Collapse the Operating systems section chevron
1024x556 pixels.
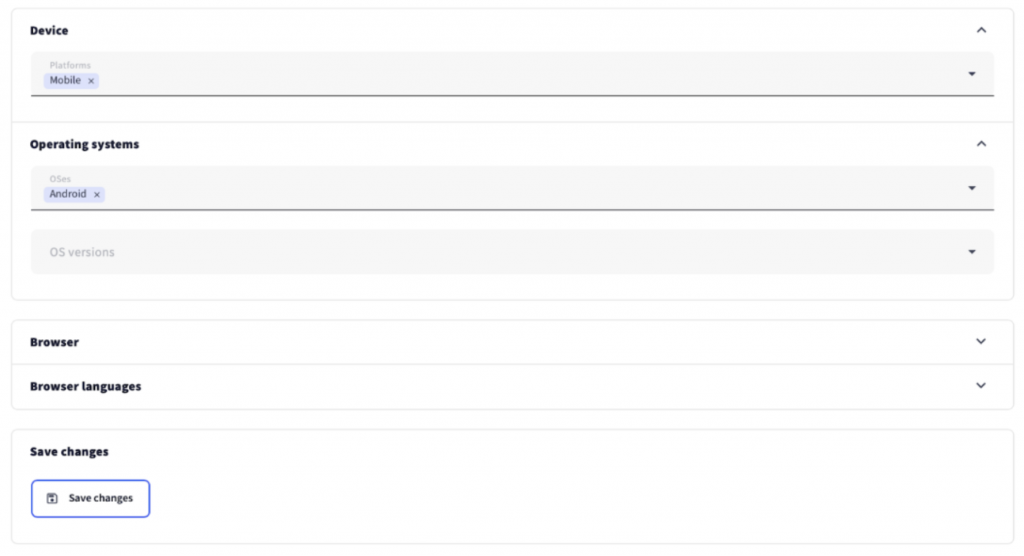click(x=981, y=144)
